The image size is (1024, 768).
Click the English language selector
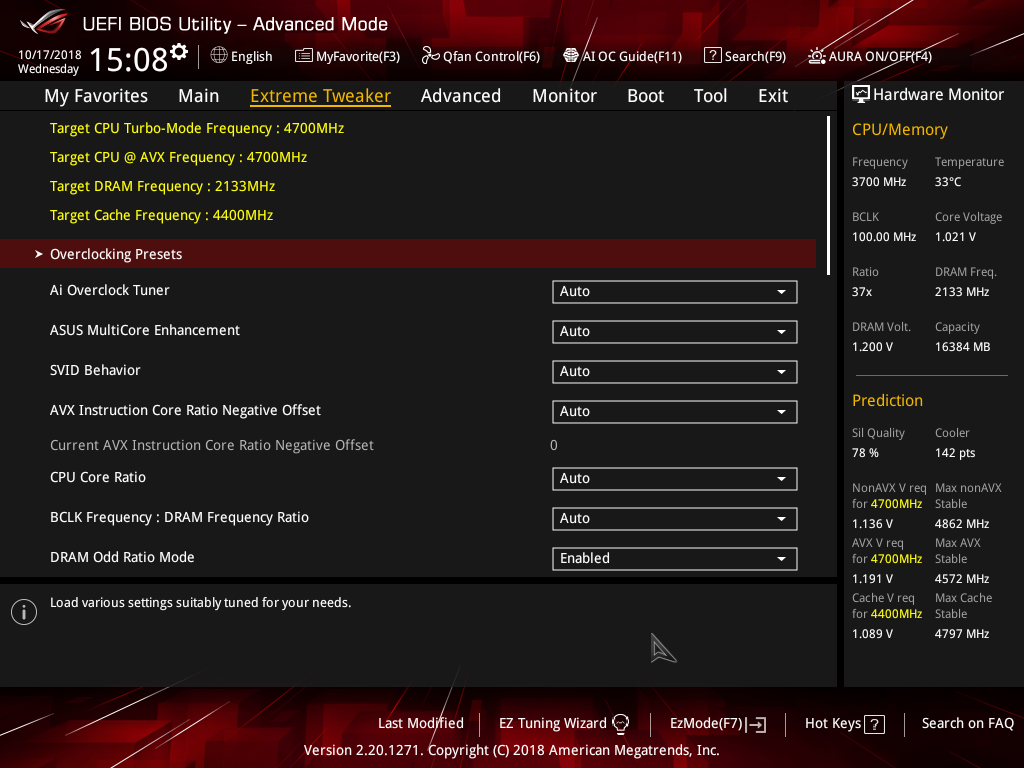(241, 56)
